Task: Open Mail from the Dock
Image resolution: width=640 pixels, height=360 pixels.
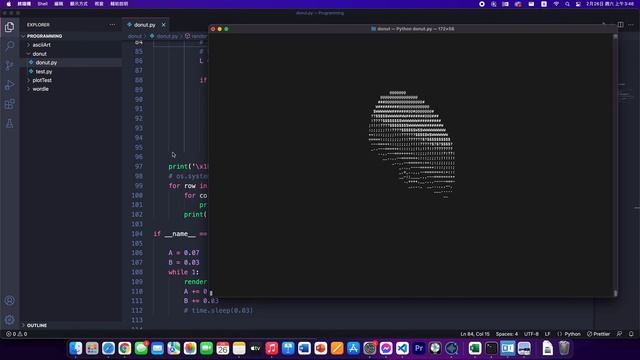Action: pyautogui.click(x=157, y=348)
